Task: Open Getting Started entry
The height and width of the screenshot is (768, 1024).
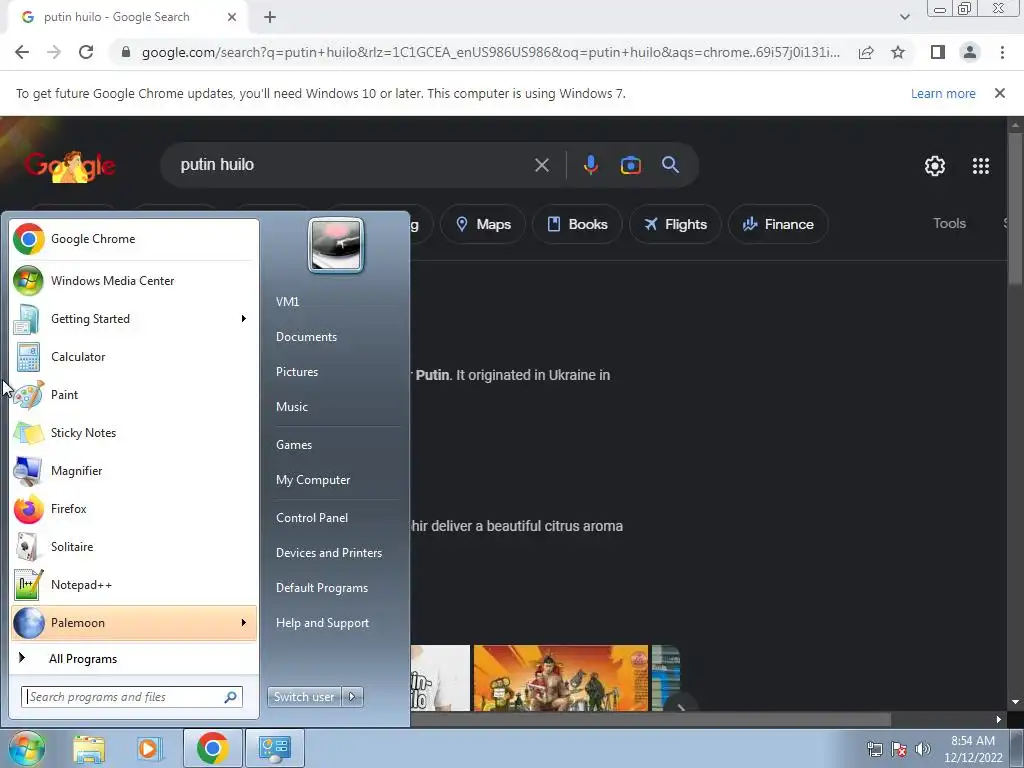Action: [134, 319]
